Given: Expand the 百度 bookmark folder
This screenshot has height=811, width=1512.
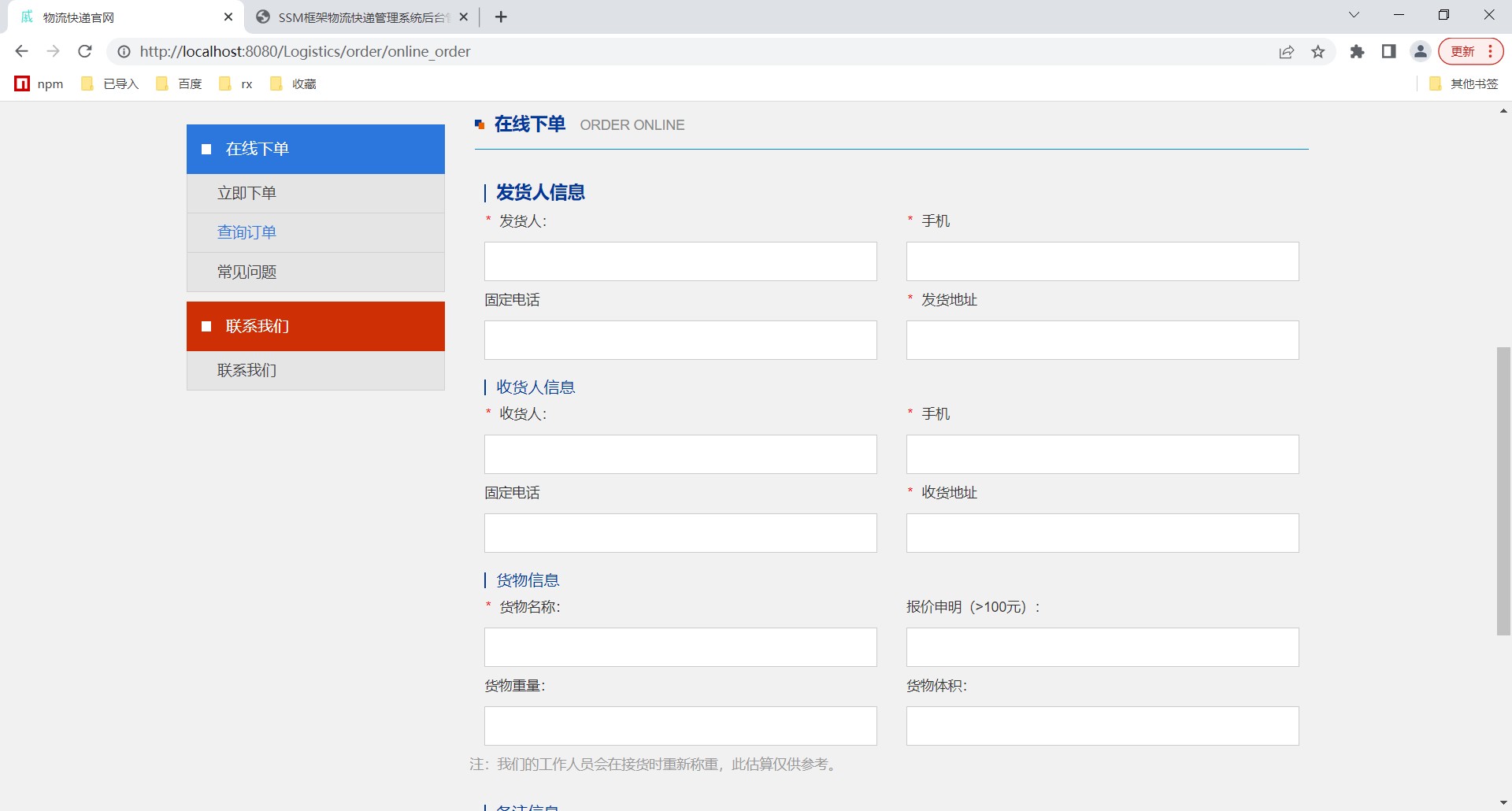Looking at the screenshot, I should click(180, 83).
